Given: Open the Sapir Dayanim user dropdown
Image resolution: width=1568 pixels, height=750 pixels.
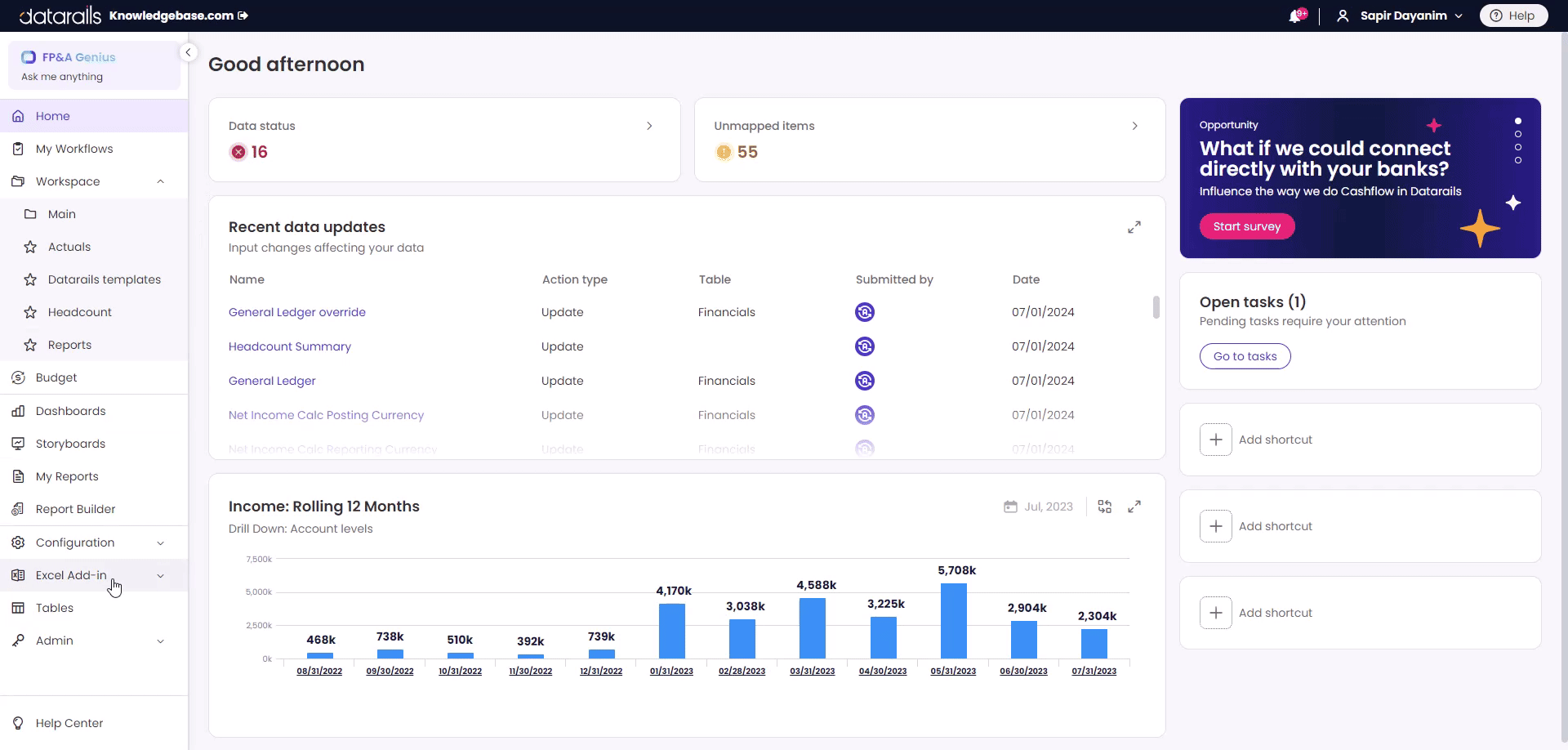Looking at the screenshot, I should tap(1402, 16).
